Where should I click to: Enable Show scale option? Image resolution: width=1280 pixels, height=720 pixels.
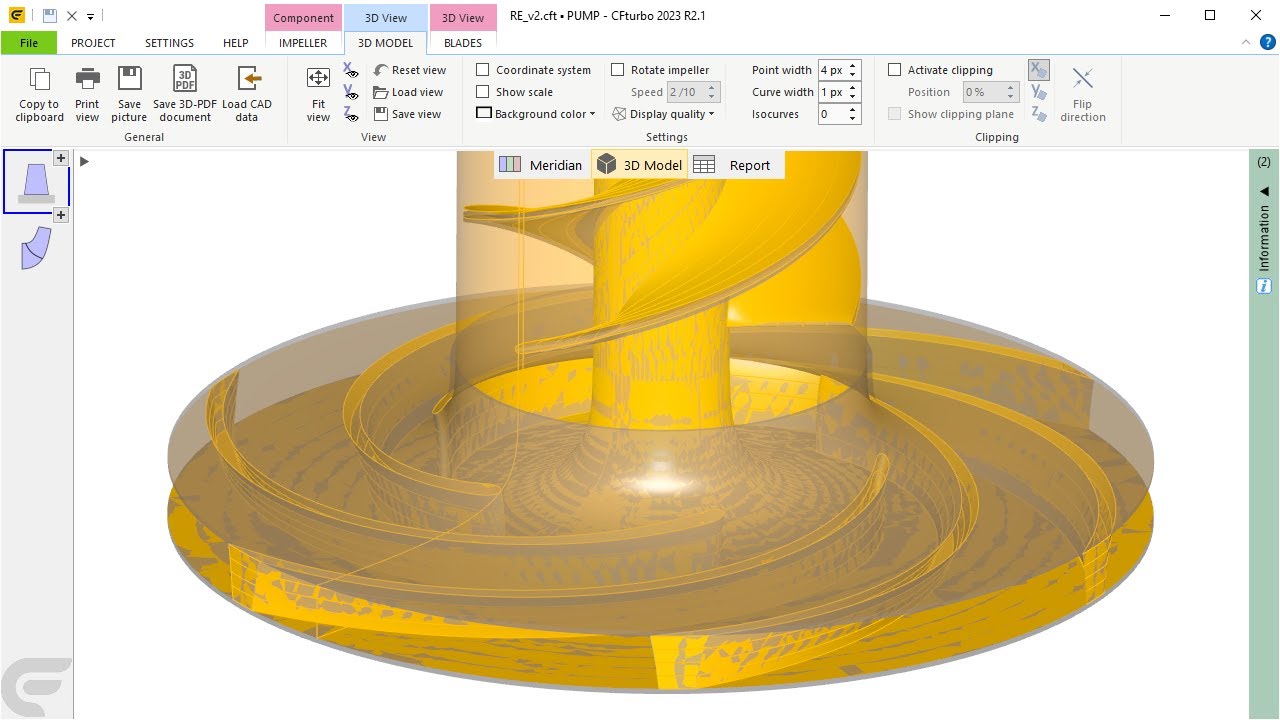click(483, 92)
